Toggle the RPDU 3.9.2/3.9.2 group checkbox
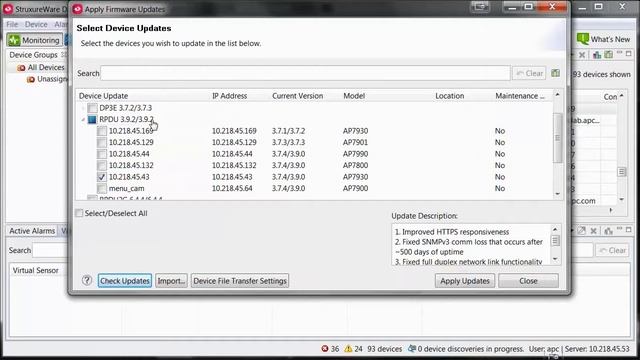This screenshot has width=640, height=360. (92, 120)
